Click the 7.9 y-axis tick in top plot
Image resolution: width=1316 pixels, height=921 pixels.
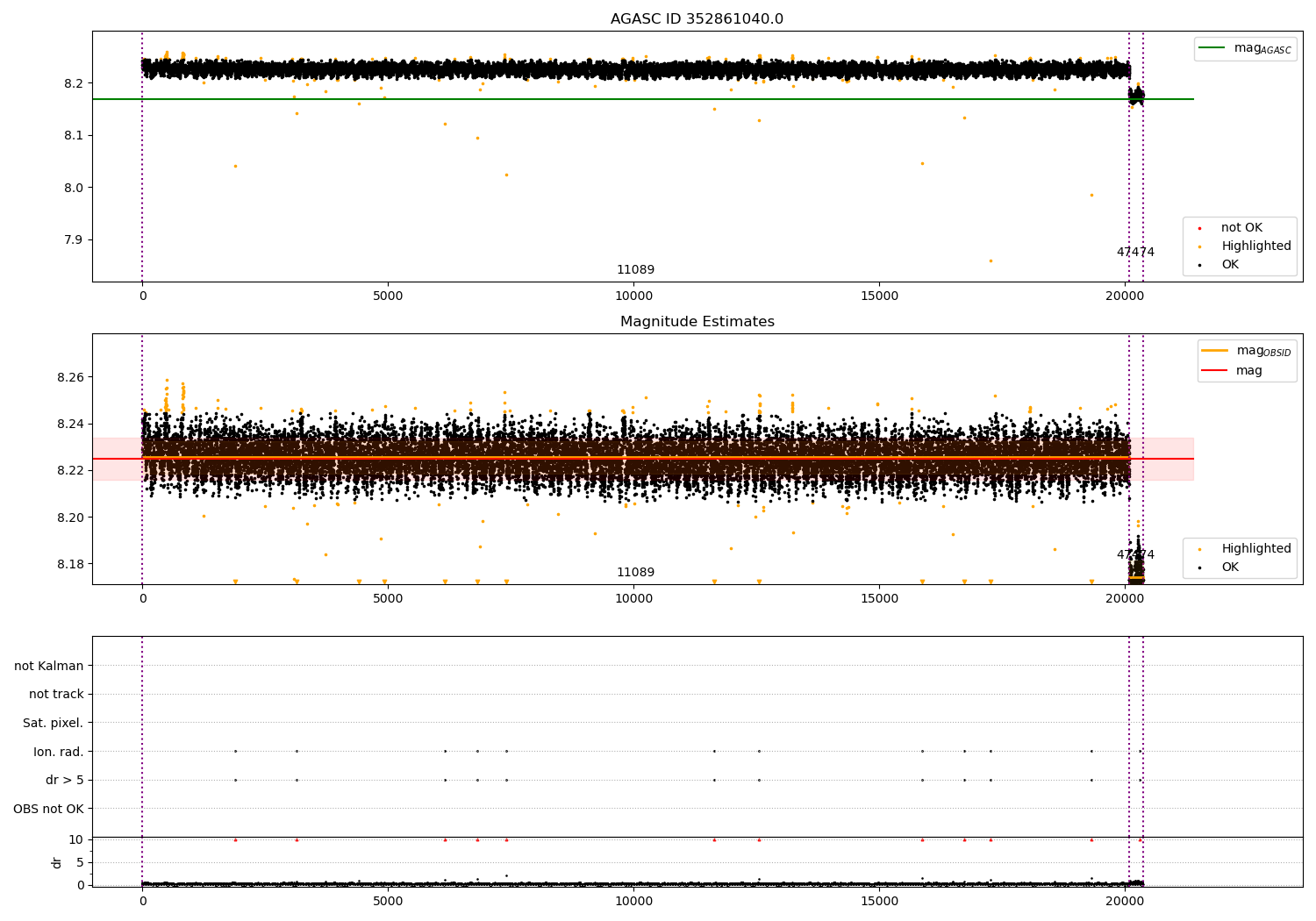coord(74,240)
